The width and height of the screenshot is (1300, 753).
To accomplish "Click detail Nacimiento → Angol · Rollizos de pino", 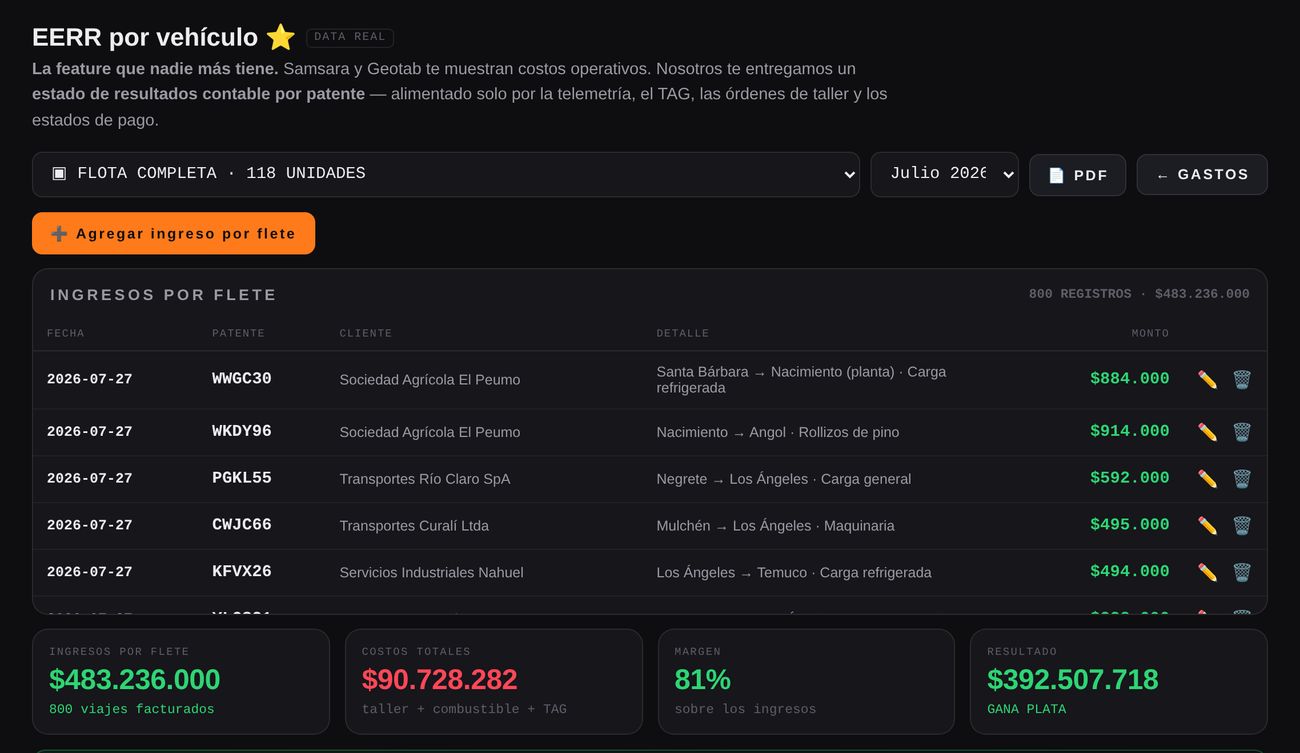I will click(x=778, y=432).
